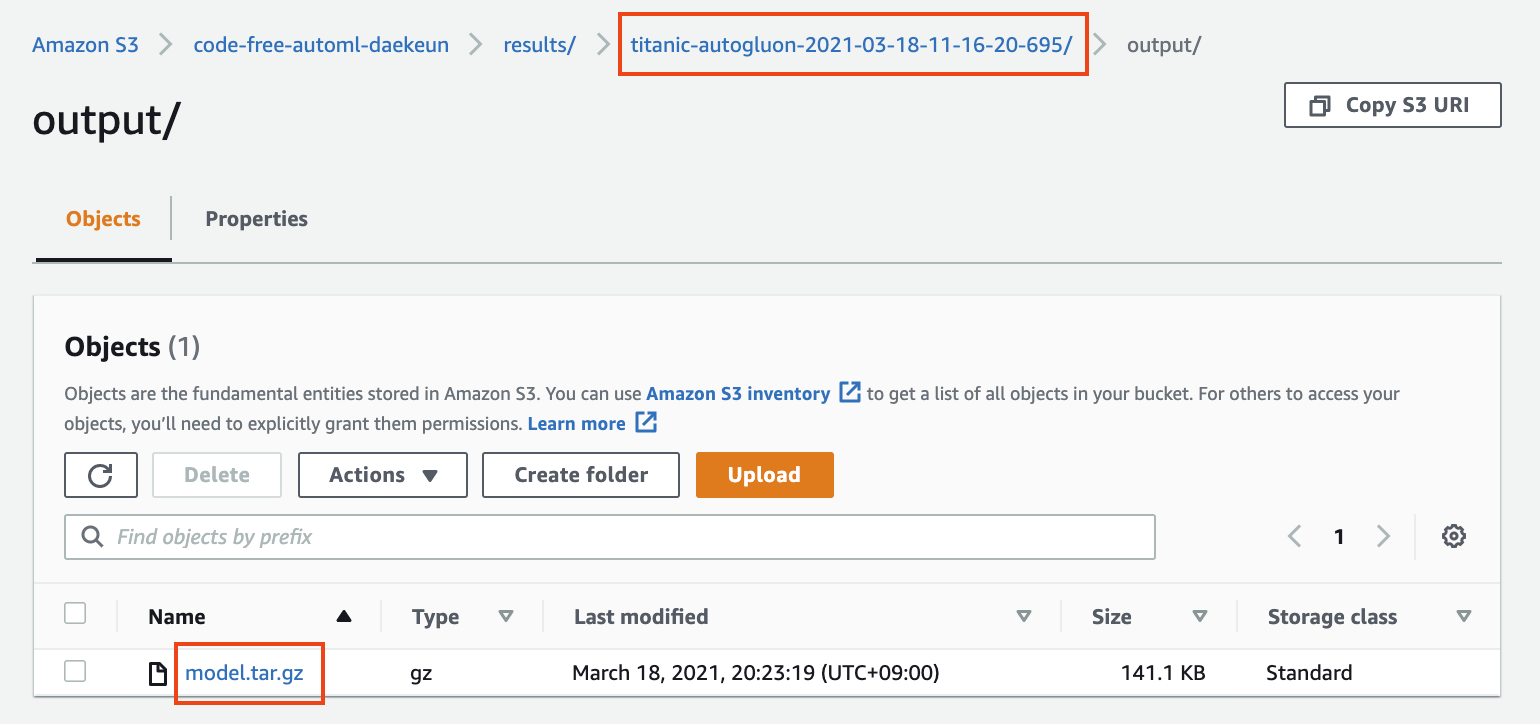
Task: Click the orange Upload button
Action: click(764, 475)
